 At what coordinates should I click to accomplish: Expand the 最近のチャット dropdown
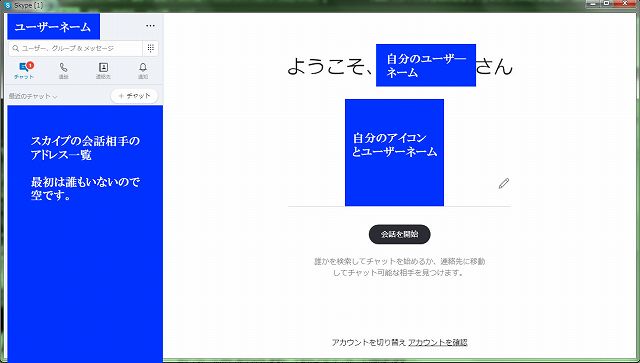(x=33, y=96)
